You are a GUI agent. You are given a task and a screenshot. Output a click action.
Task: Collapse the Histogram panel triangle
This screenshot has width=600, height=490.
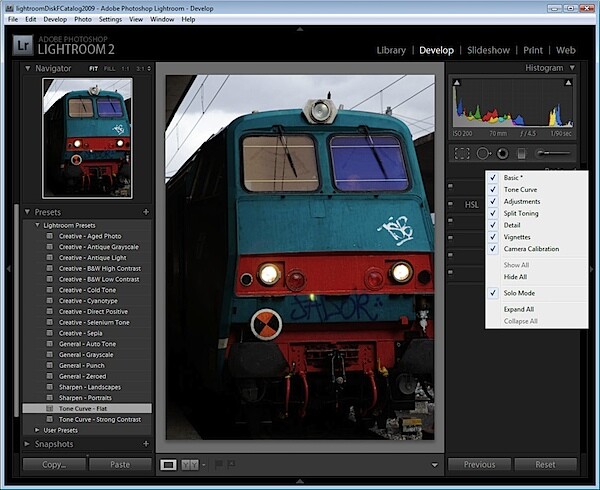572,68
